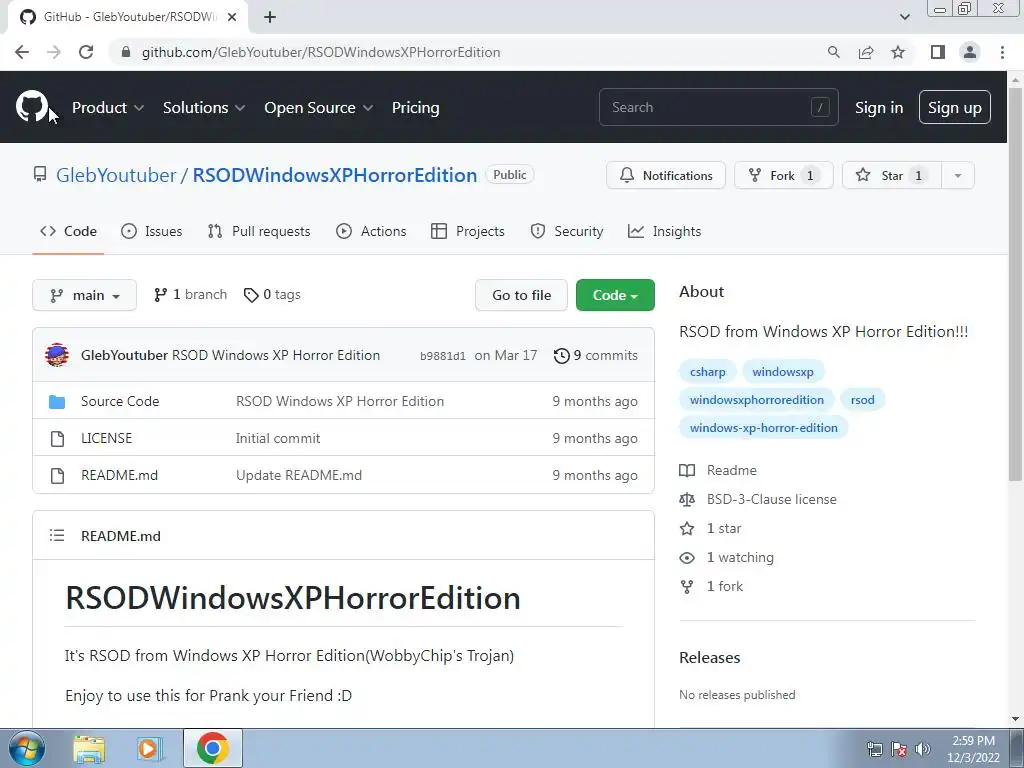Open the main branch dropdown
1024x768 pixels.
[x=84, y=295]
